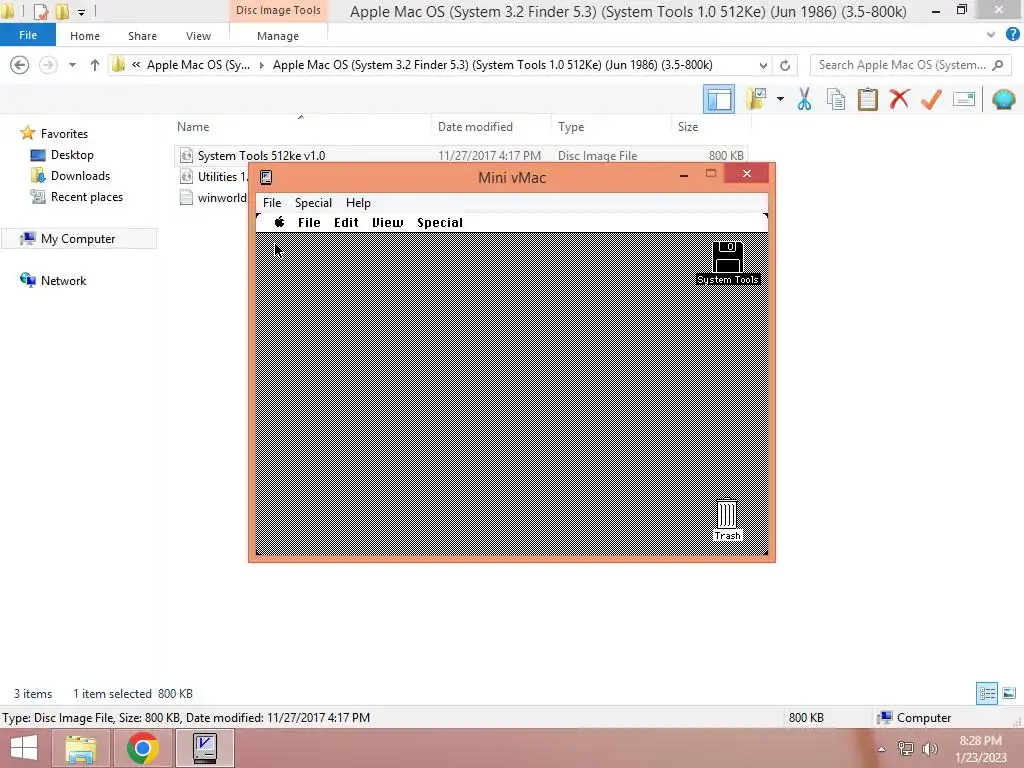Sort by the Type column header
1024x768 pixels.
[x=571, y=127]
